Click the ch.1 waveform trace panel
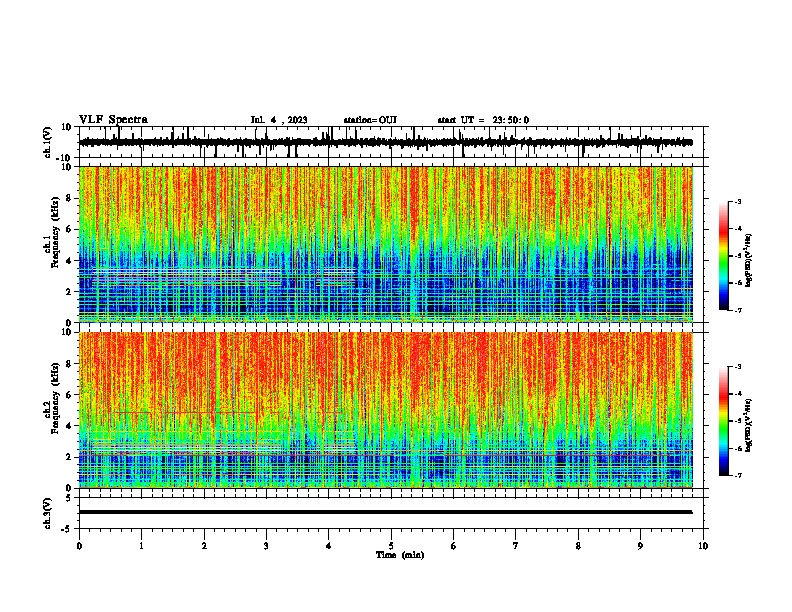Viewport: 792px width, 612px height. point(391,142)
